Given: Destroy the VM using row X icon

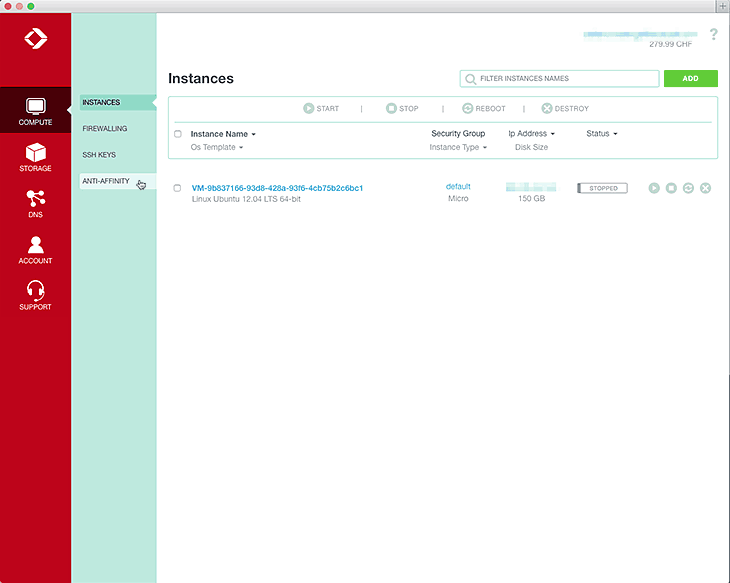Looking at the screenshot, I should [705, 188].
